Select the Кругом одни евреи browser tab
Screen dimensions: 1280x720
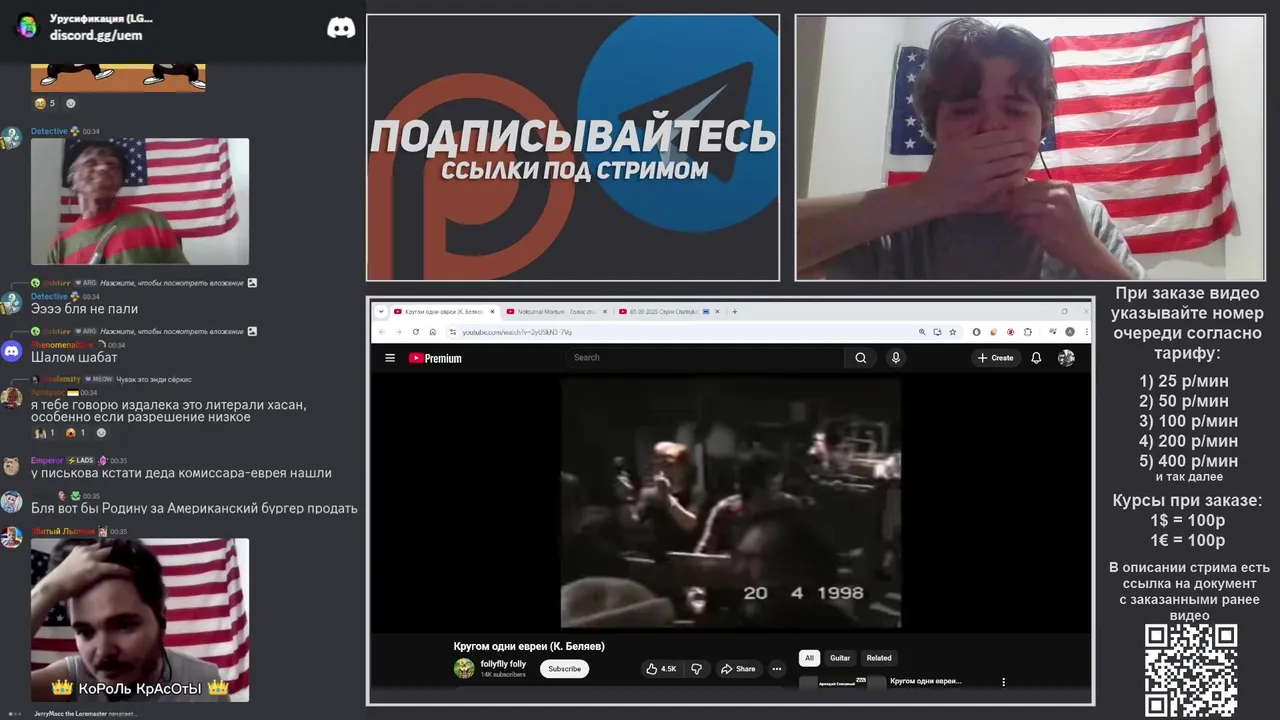[x=444, y=312]
